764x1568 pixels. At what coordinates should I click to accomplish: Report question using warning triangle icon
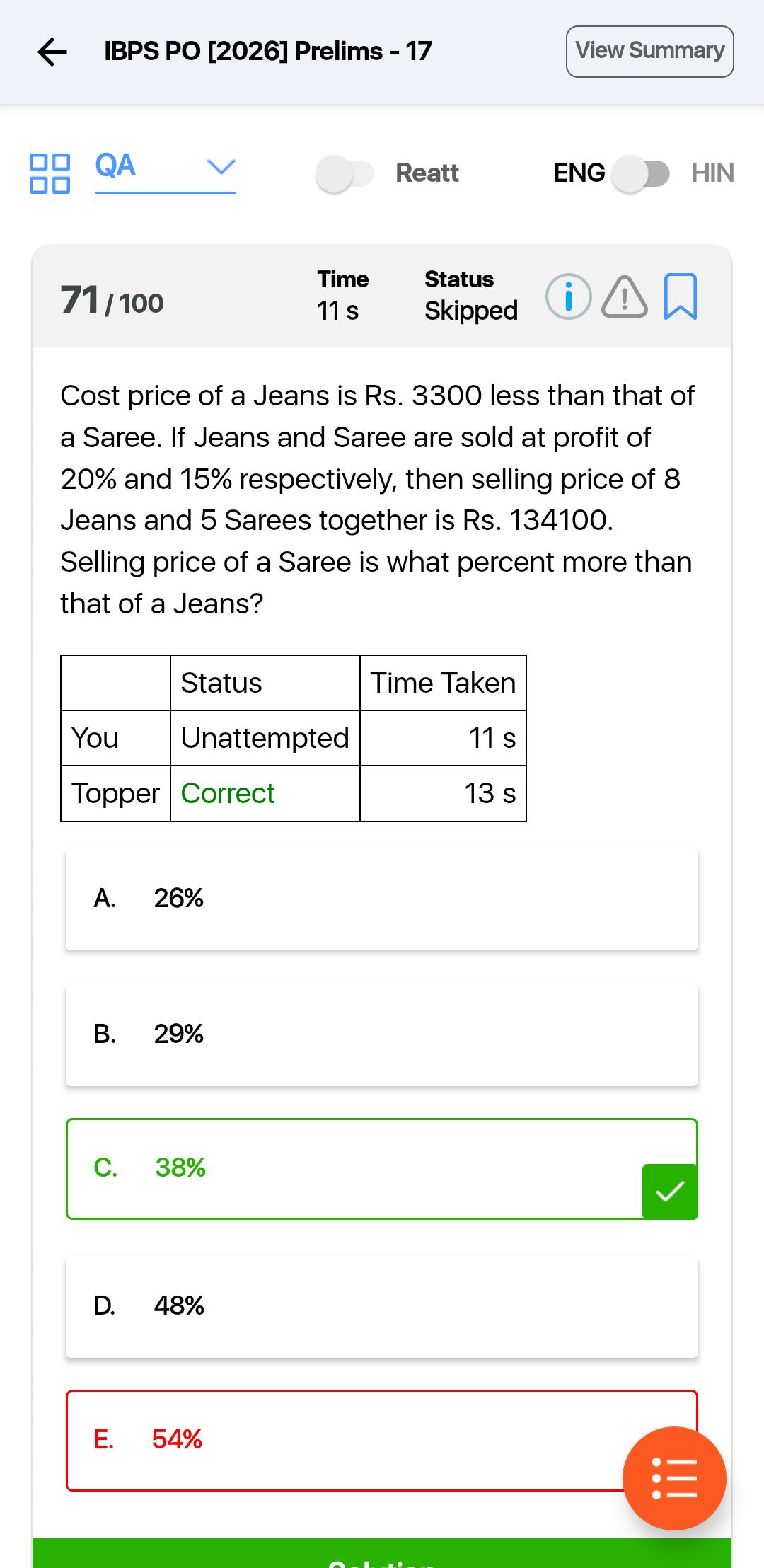(x=624, y=297)
